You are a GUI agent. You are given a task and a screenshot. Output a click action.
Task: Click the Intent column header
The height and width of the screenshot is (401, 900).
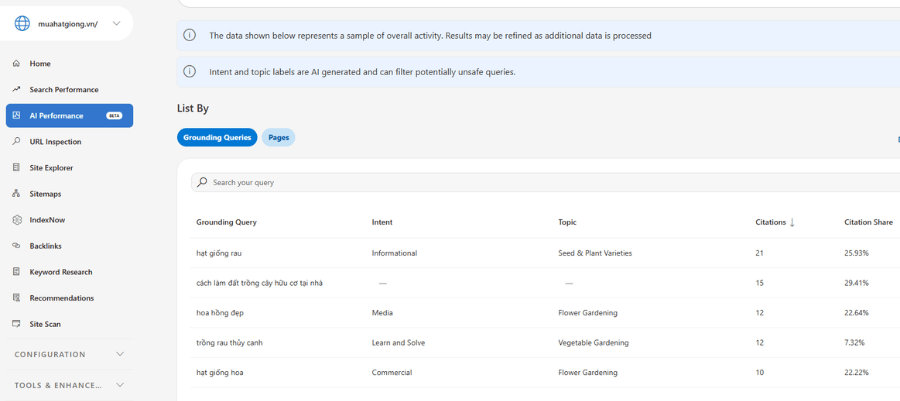[382, 223]
